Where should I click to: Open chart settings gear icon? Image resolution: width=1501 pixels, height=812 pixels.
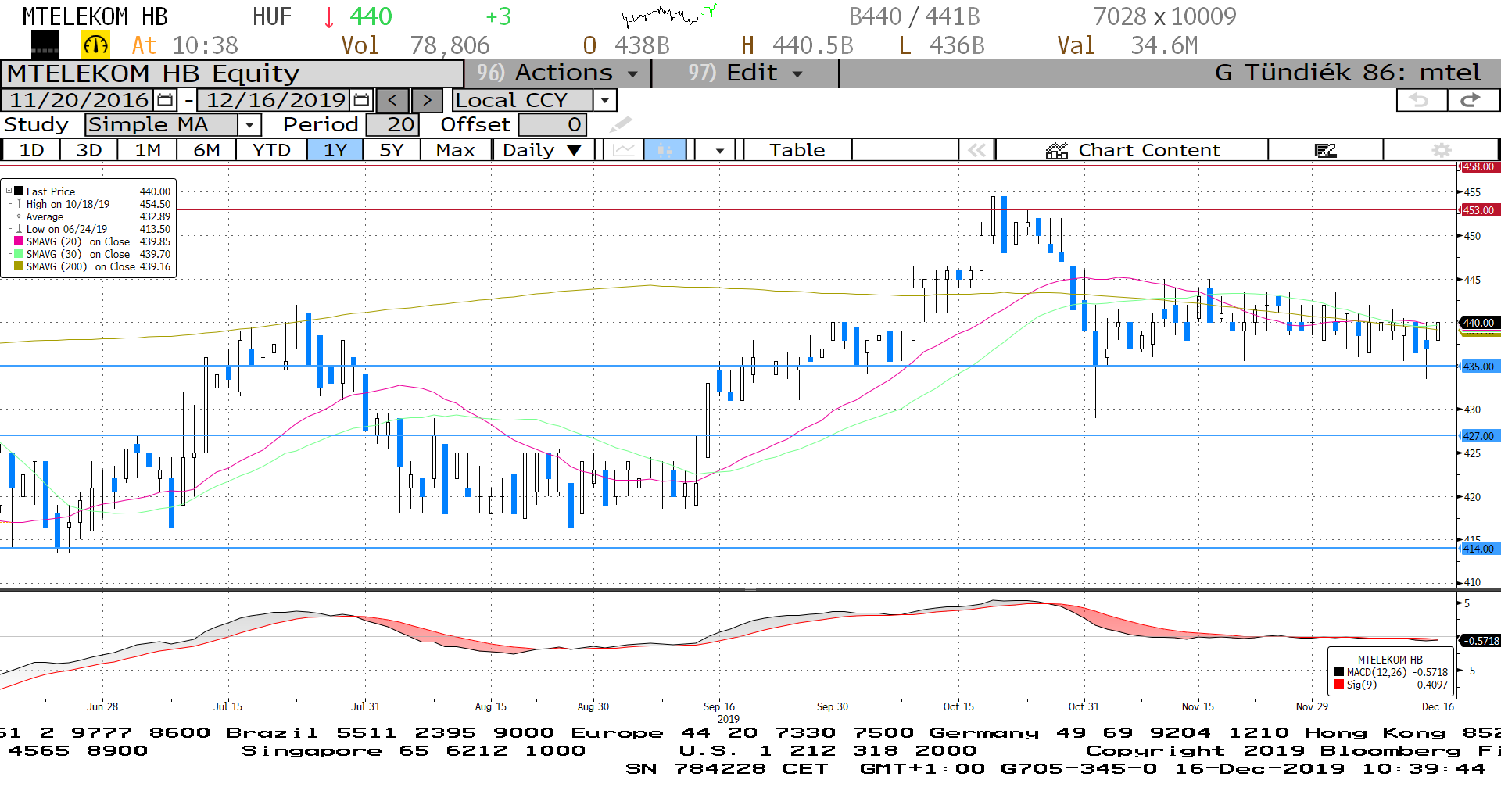click(x=1442, y=150)
